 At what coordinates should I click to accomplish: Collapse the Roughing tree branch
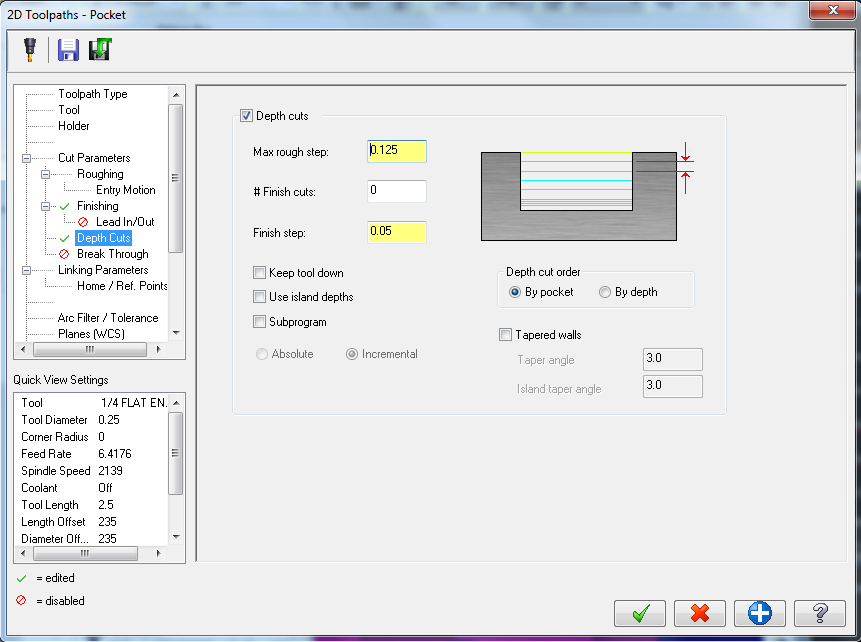click(45, 174)
